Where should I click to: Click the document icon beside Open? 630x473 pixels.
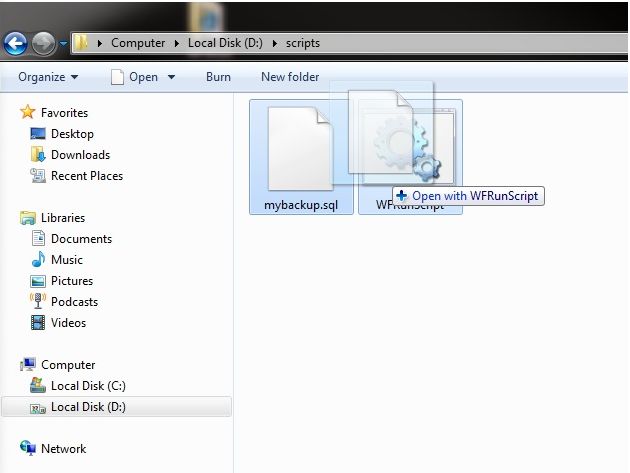coord(117,77)
